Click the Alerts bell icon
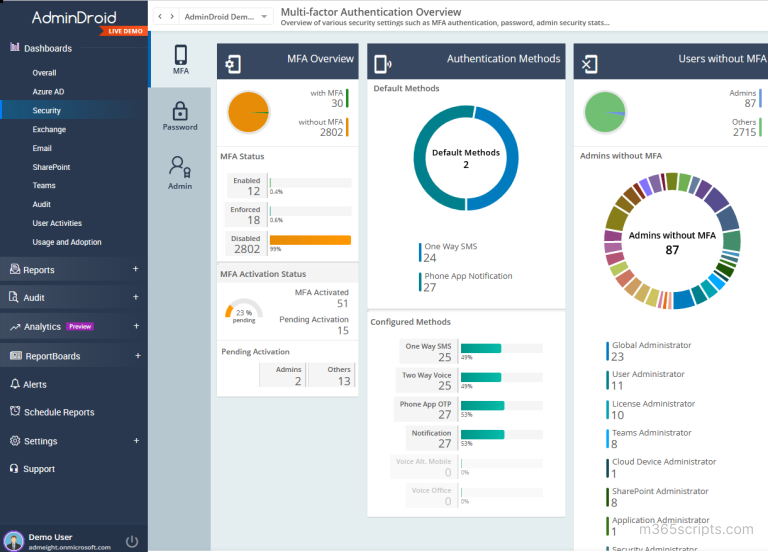768x552 pixels. click(15, 384)
